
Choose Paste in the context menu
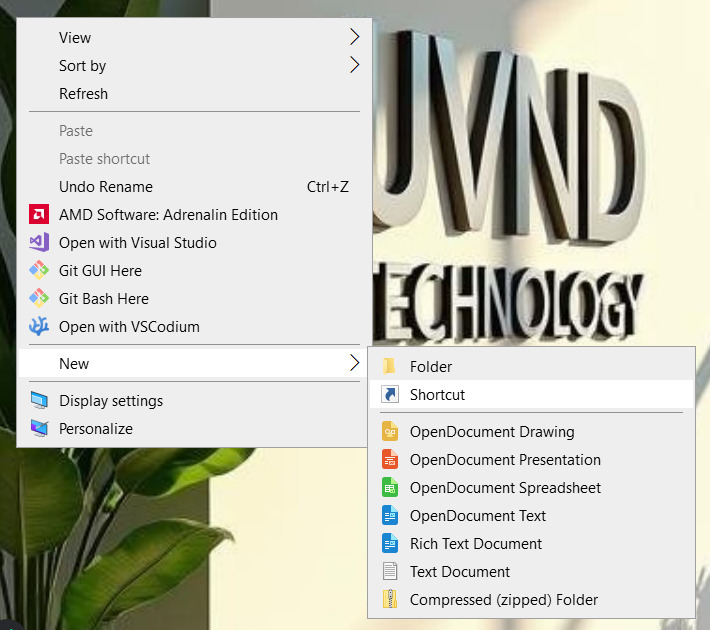(x=194, y=130)
